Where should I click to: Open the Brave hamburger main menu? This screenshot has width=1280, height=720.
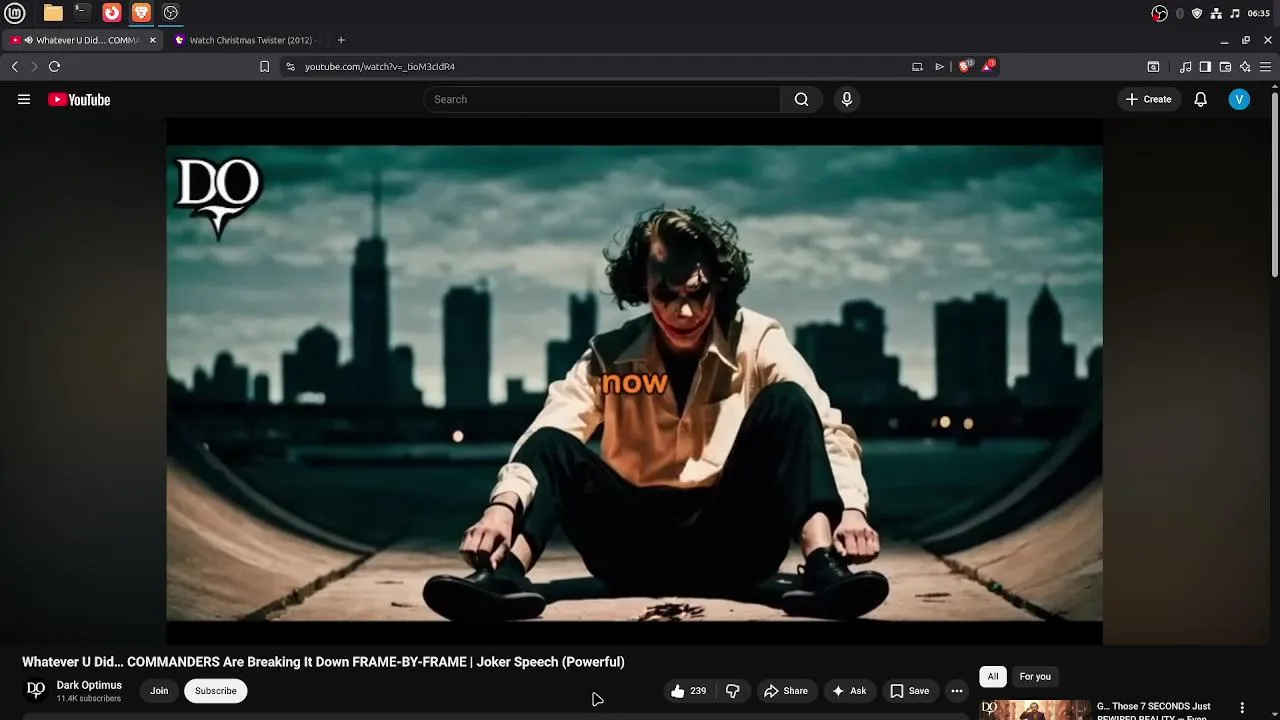1265,67
